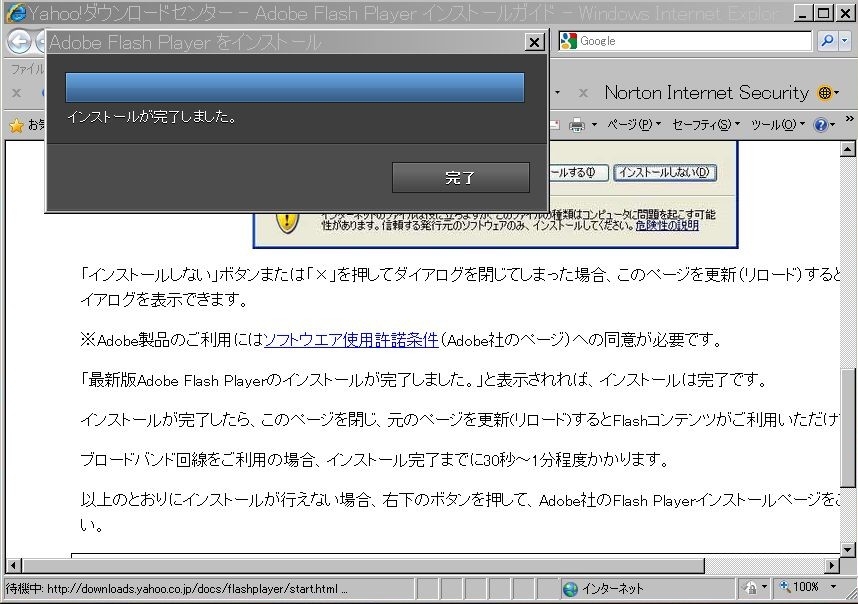Click the vertical scrollbar up arrow
Viewport: 858px width, 604px height.
coord(848,148)
